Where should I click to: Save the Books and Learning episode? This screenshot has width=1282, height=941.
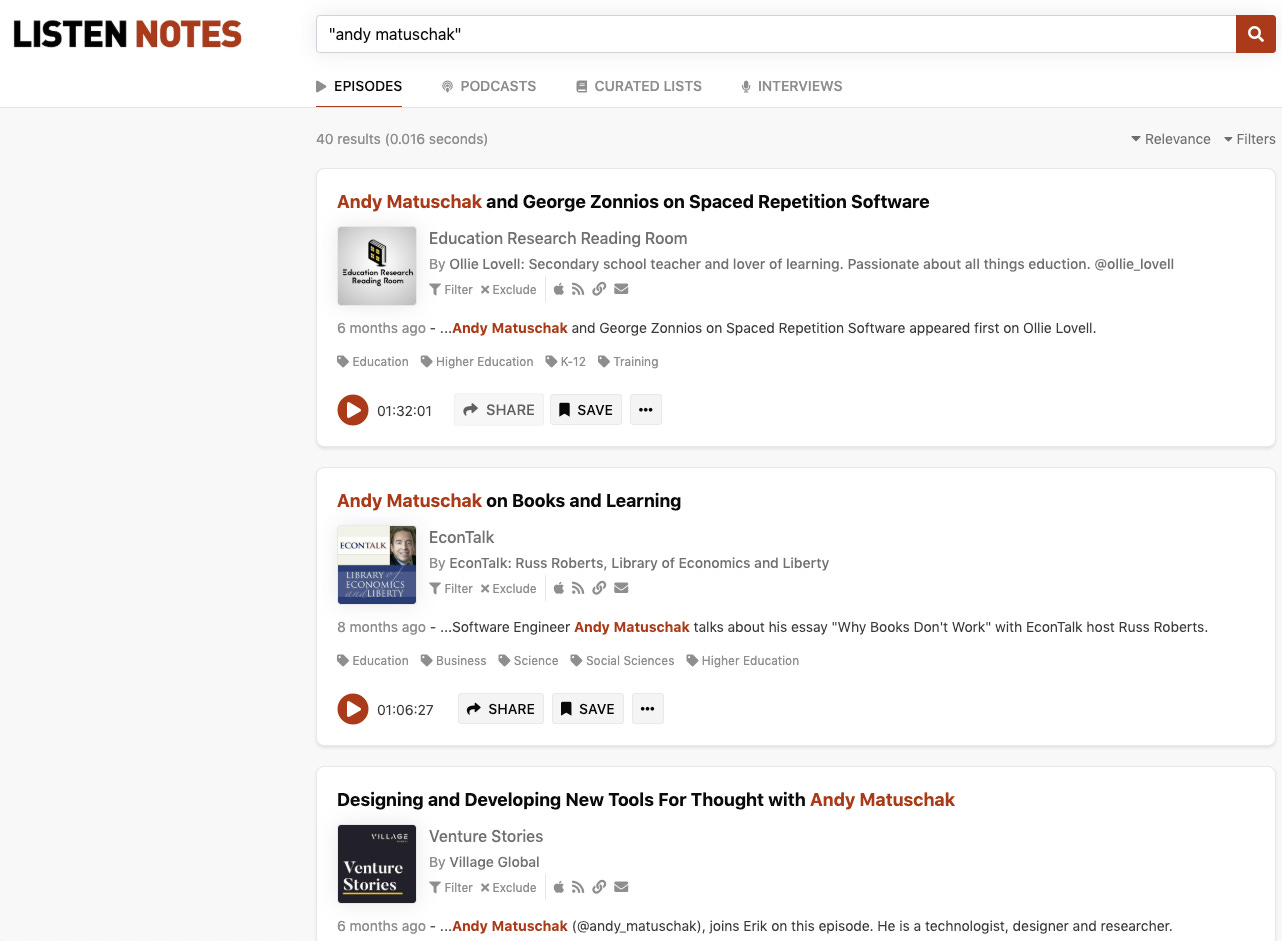point(588,709)
